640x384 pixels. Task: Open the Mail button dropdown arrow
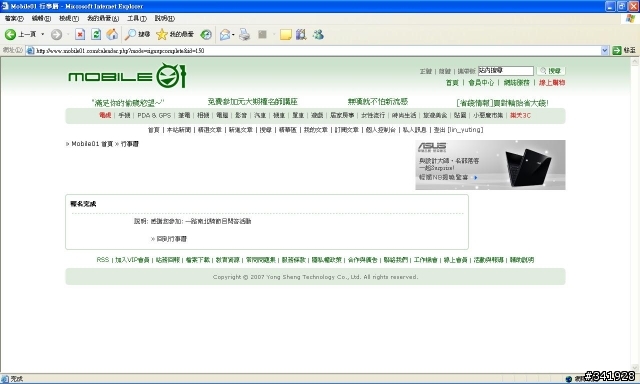[x=233, y=35]
